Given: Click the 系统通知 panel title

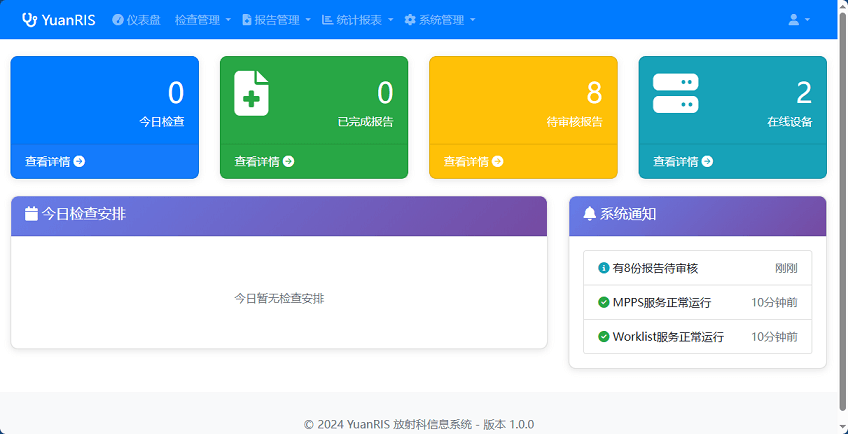Looking at the screenshot, I should [x=628, y=214].
